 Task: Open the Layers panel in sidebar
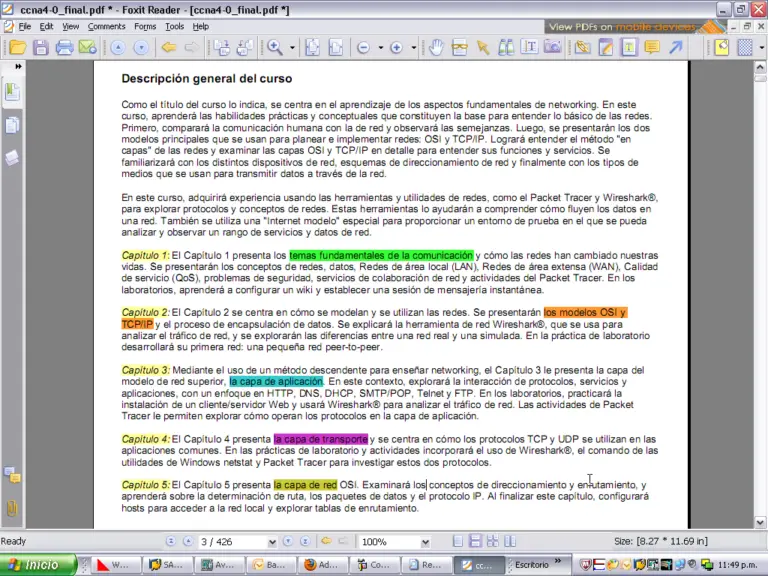(x=12, y=158)
